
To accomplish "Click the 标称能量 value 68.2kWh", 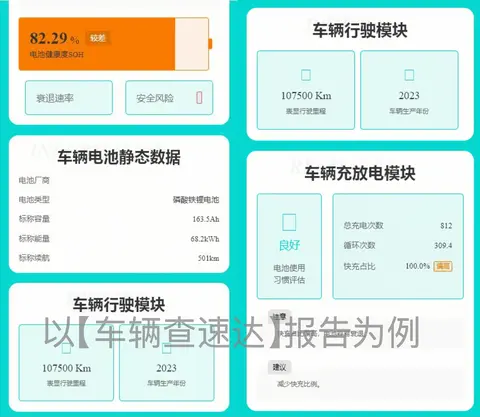I will tap(205, 239).
